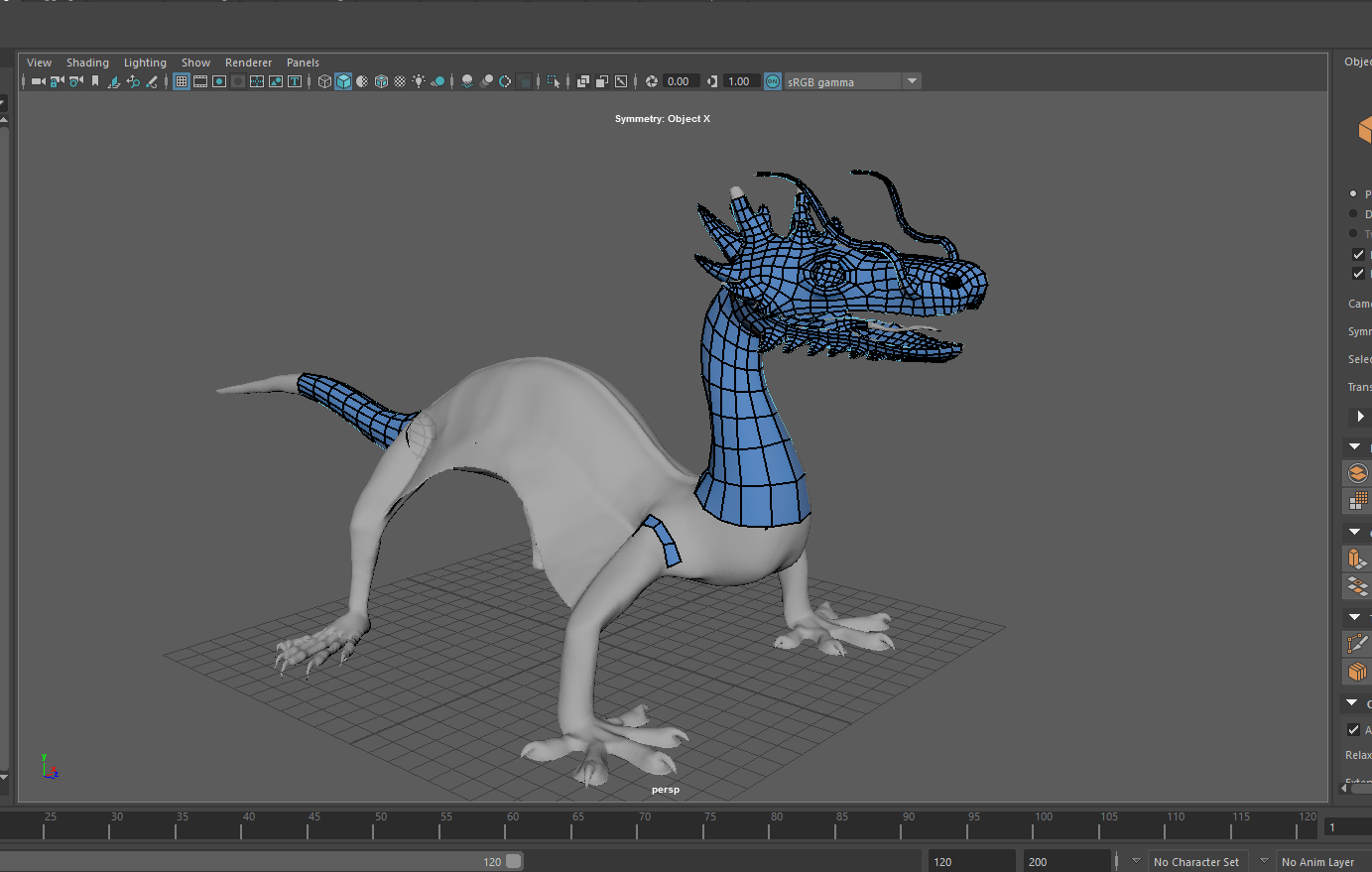The image size is (1372, 872).
Task: Toggle the Textured checker icon
Action: pyautogui.click(x=400, y=81)
